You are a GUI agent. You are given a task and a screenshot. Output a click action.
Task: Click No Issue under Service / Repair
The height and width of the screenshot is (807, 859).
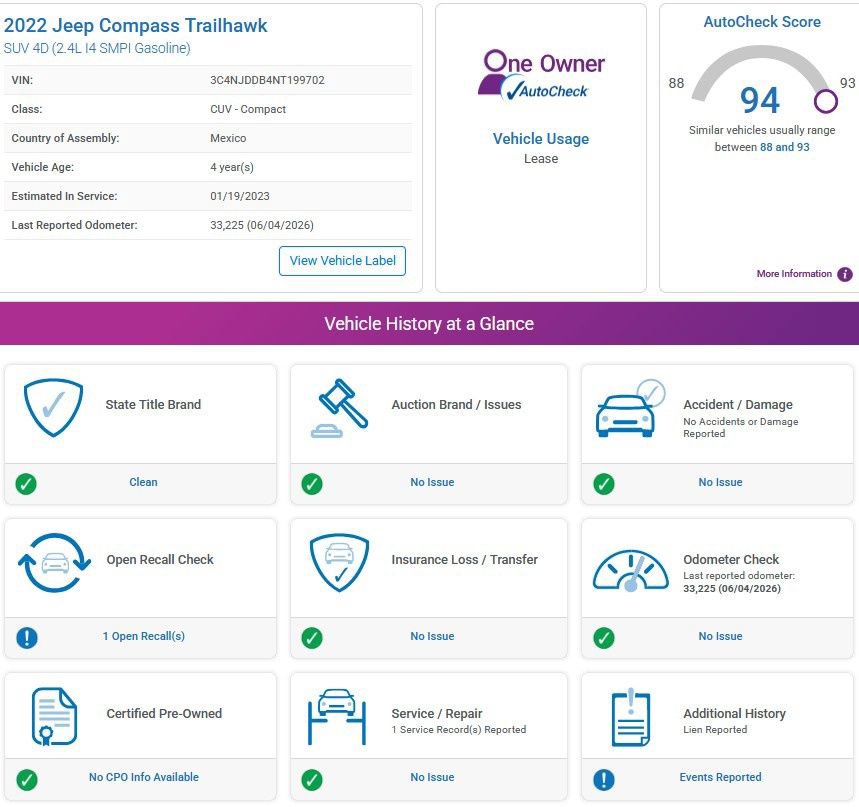coord(432,777)
